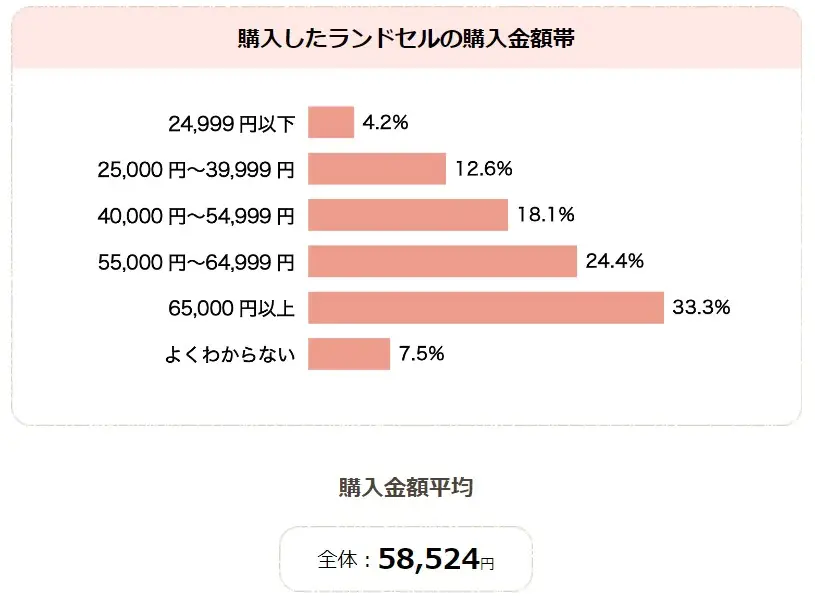Image resolution: width=815 pixels, height=602 pixels.
Task: Click the 購入金額平均 heading
Action: 406,489
